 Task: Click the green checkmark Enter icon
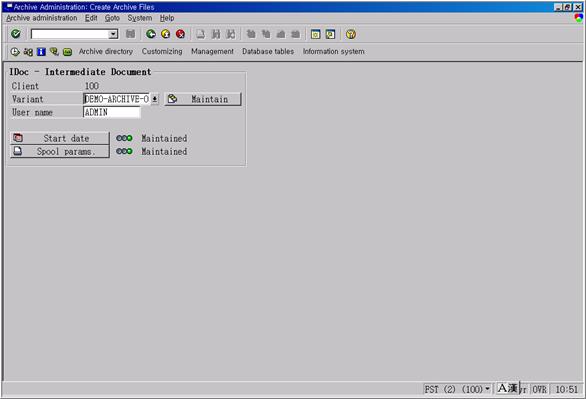tap(16, 34)
